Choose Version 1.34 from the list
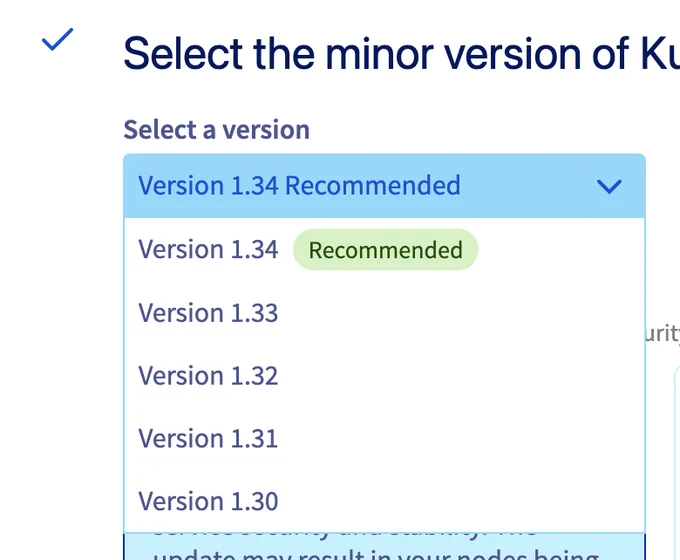Image resolution: width=680 pixels, height=560 pixels. point(384,249)
